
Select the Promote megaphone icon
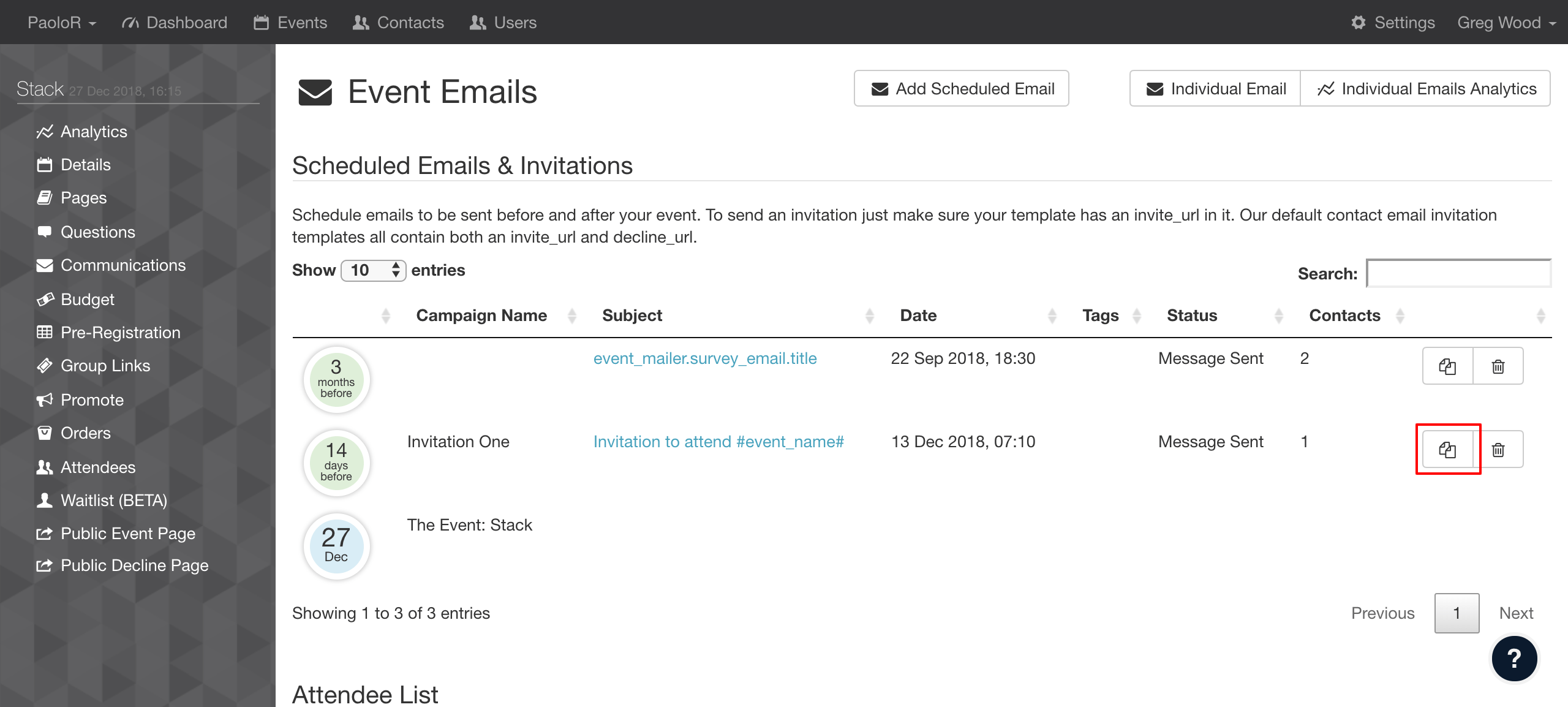(45, 399)
